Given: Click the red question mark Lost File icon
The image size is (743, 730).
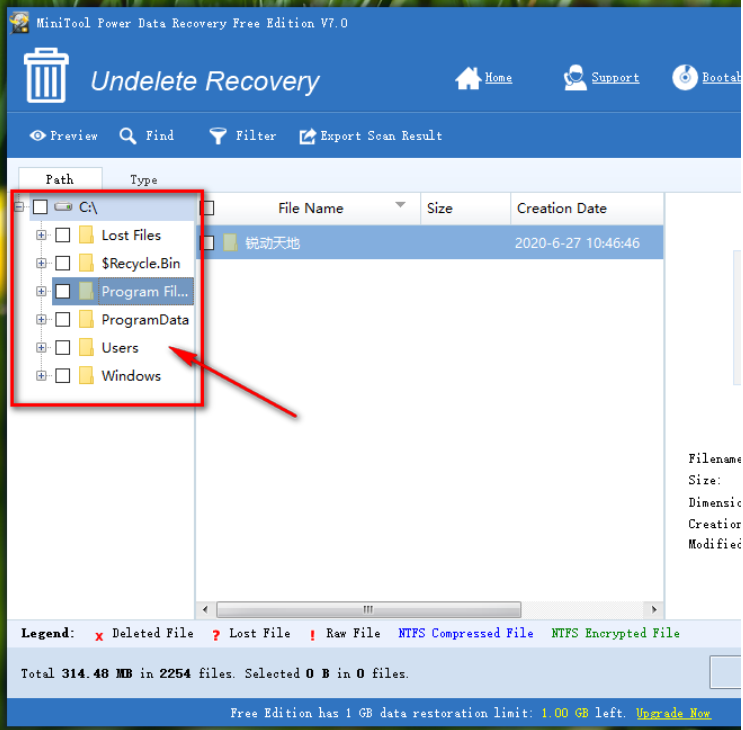Looking at the screenshot, I should tap(216, 635).
